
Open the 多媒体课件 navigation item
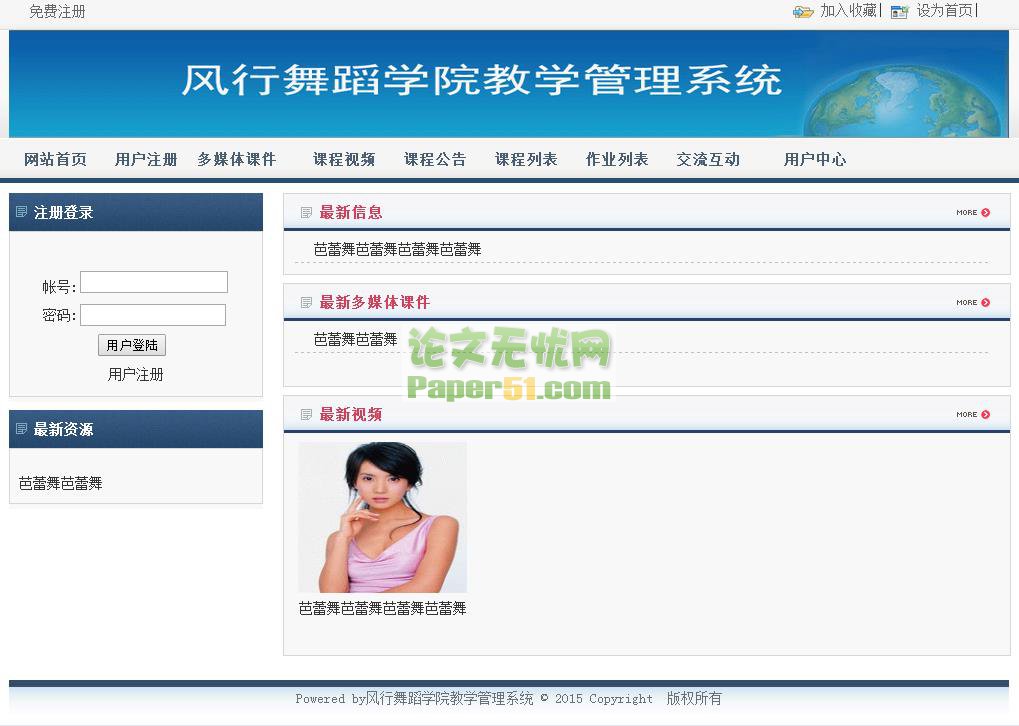237,159
